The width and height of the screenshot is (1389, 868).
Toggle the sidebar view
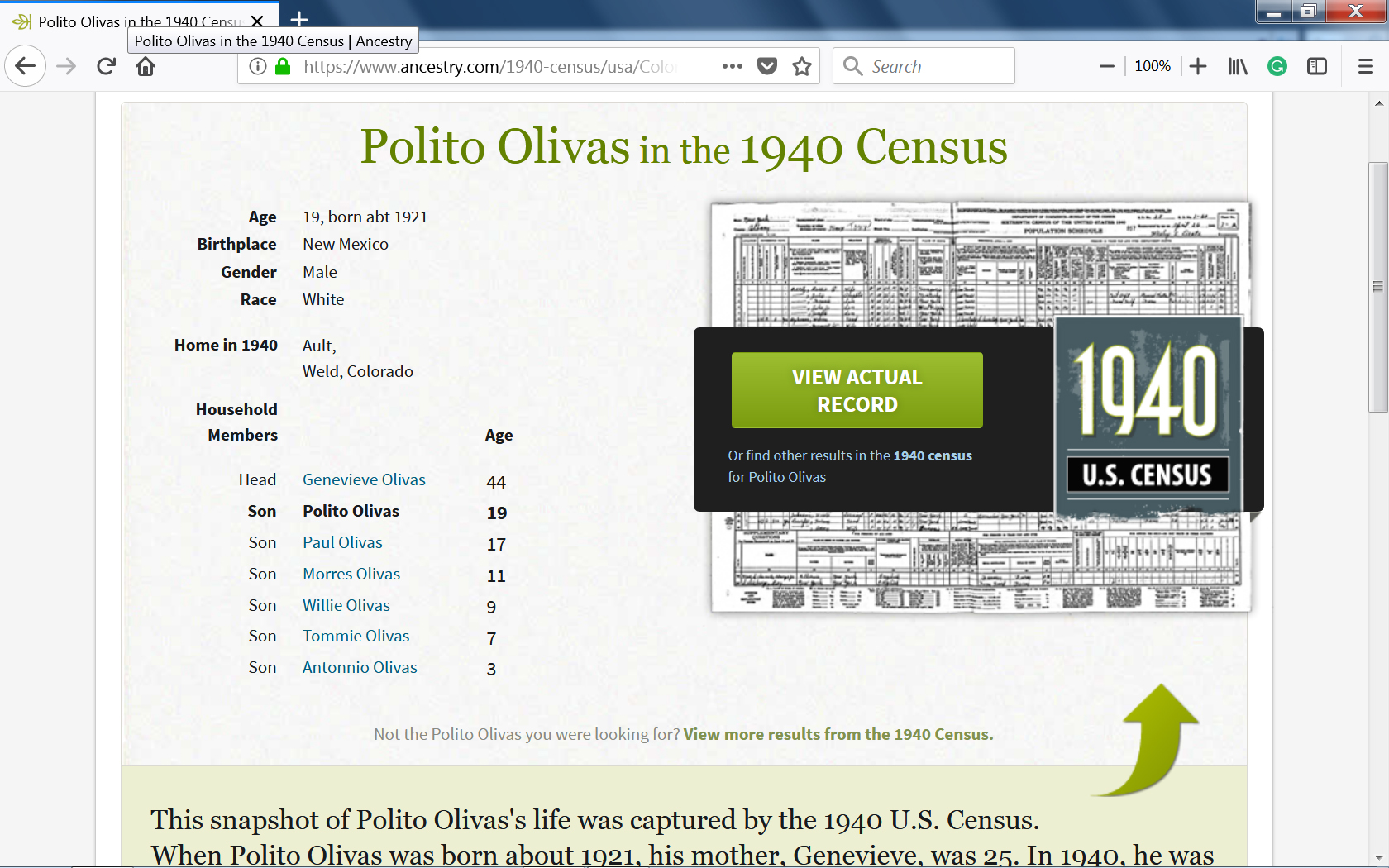pyautogui.click(x=1317, y=66)
